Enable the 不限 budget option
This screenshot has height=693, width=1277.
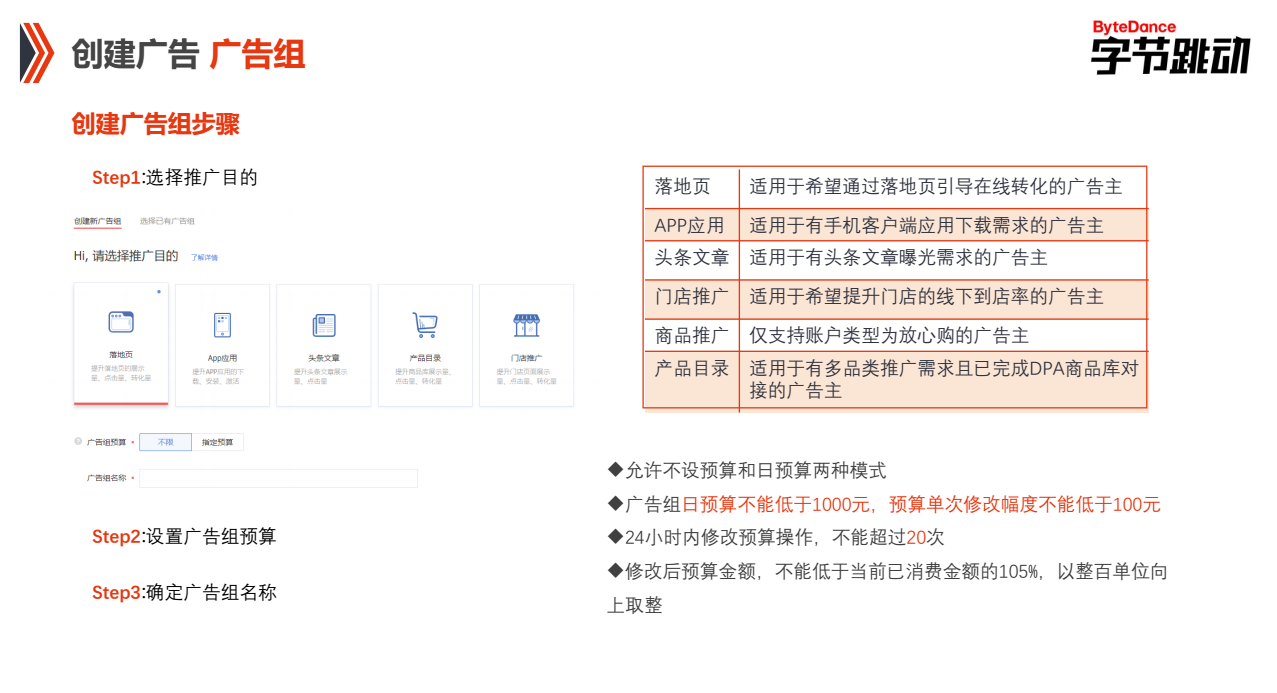(x=165, y=441)
